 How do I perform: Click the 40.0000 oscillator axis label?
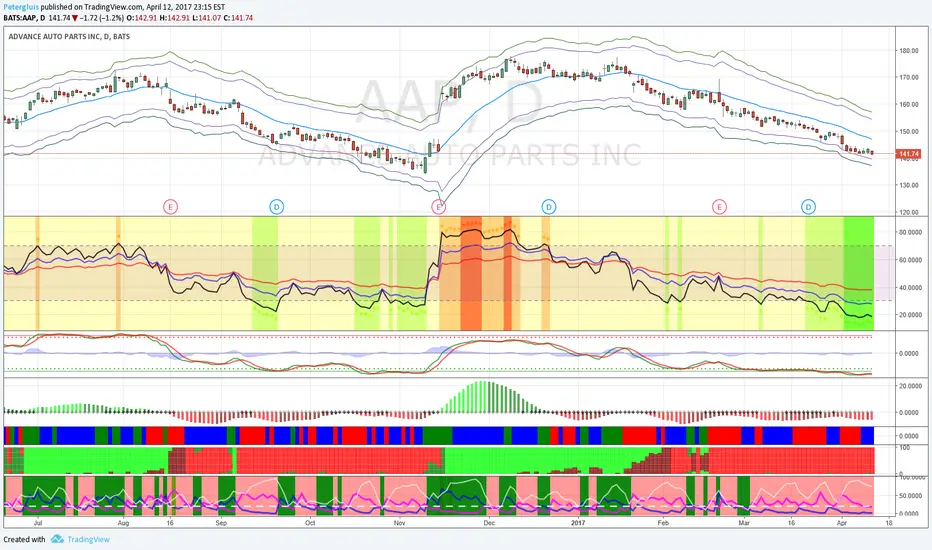910,287
